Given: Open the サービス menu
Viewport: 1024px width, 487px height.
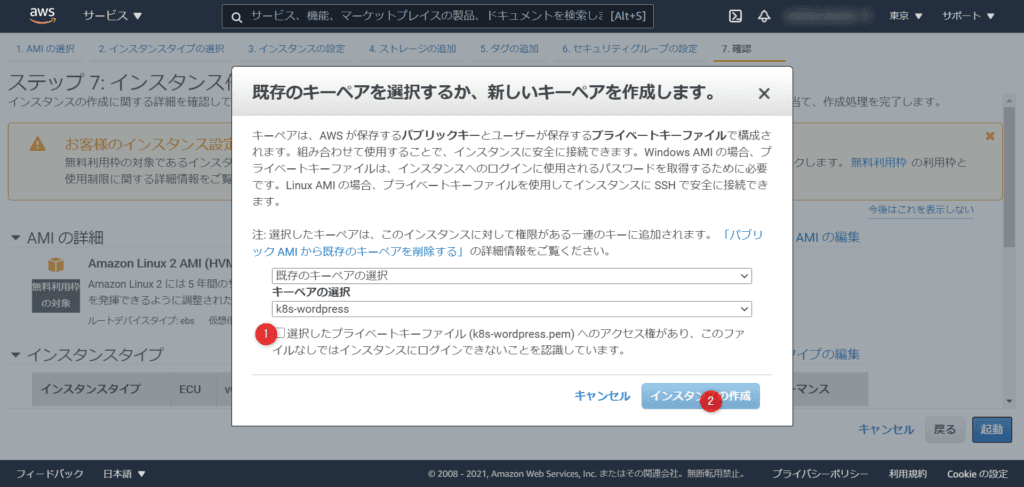Looking at the screenshot, I should pyautogui.click(x=112, y=17).
